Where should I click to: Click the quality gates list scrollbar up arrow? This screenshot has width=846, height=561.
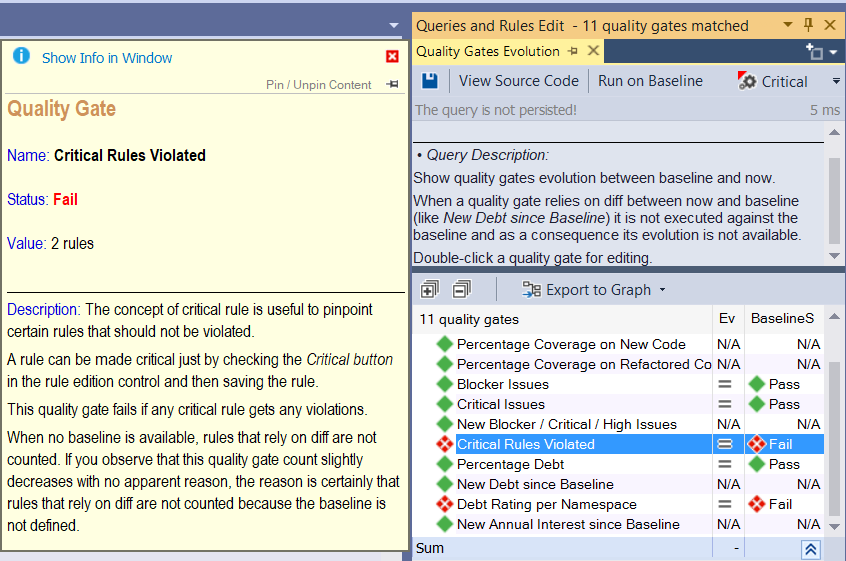click(834, 316)
